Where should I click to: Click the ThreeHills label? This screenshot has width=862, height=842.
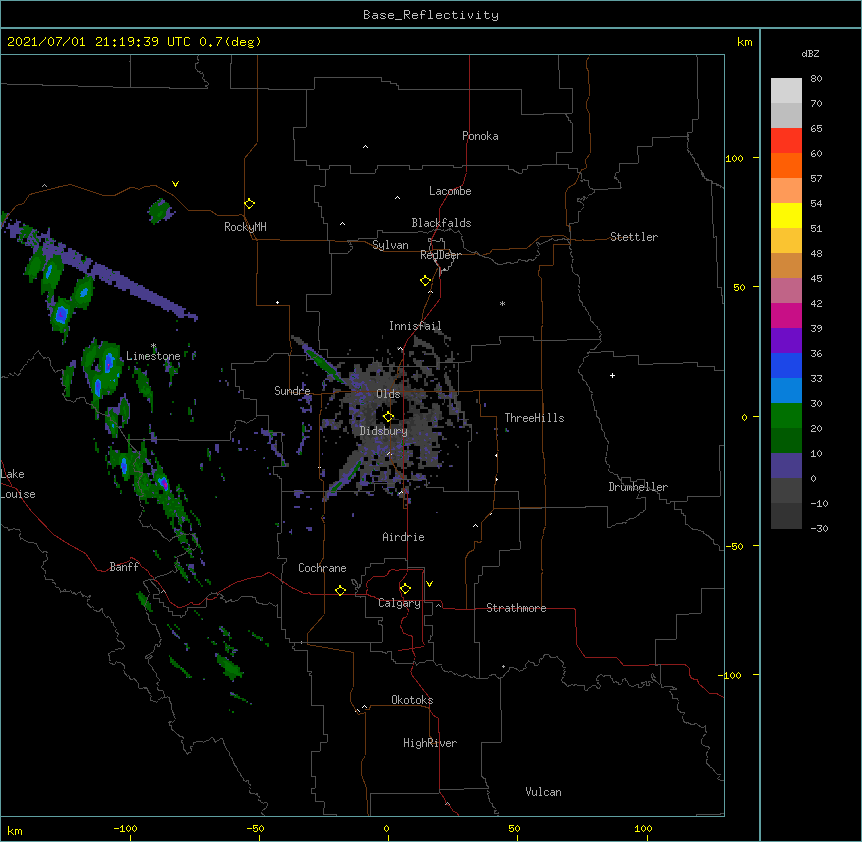coord(534,418)
